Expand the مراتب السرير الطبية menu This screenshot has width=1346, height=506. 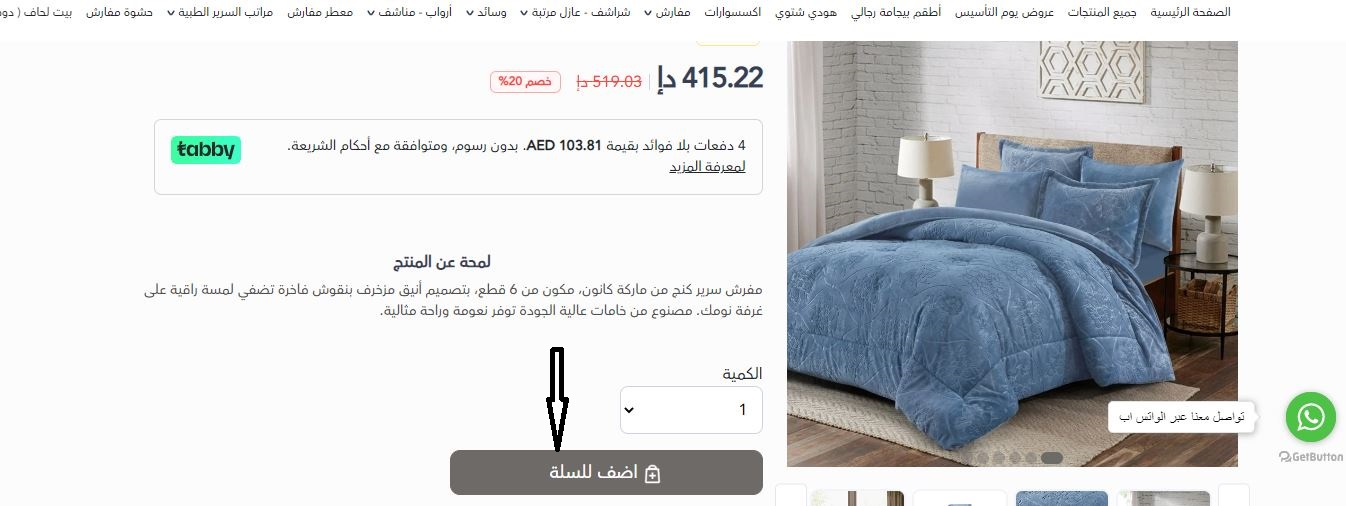[x=221, y=13]
